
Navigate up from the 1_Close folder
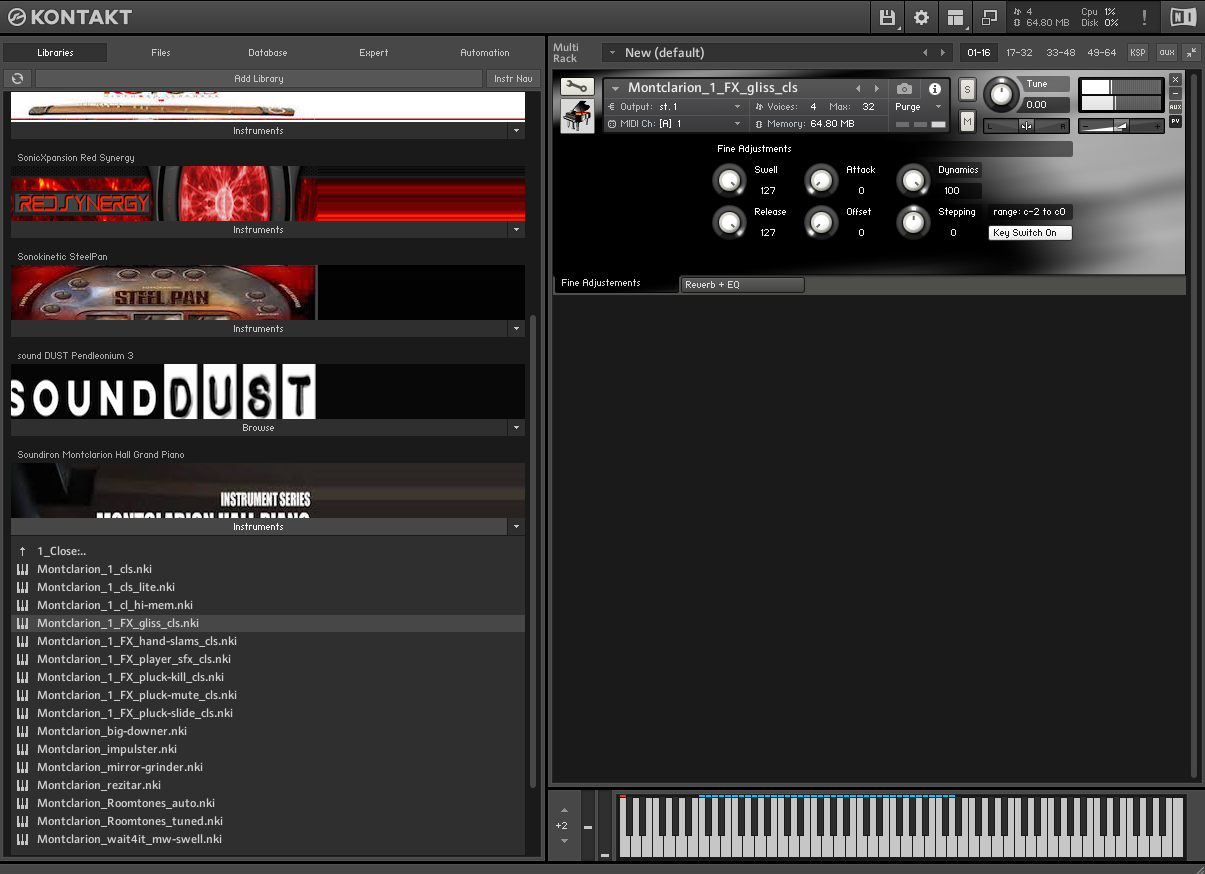point(22,551)
